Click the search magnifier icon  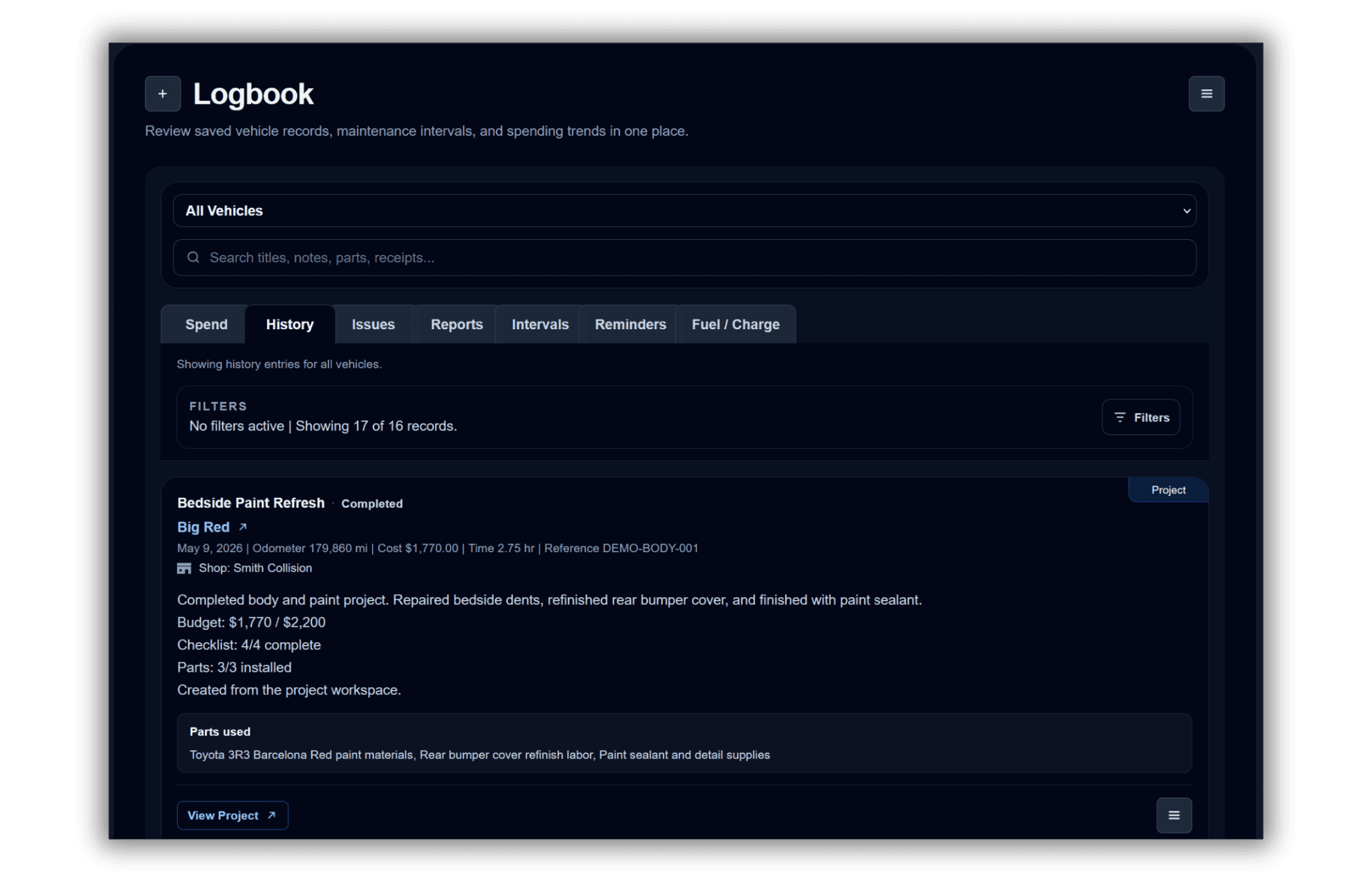point(193,257)
